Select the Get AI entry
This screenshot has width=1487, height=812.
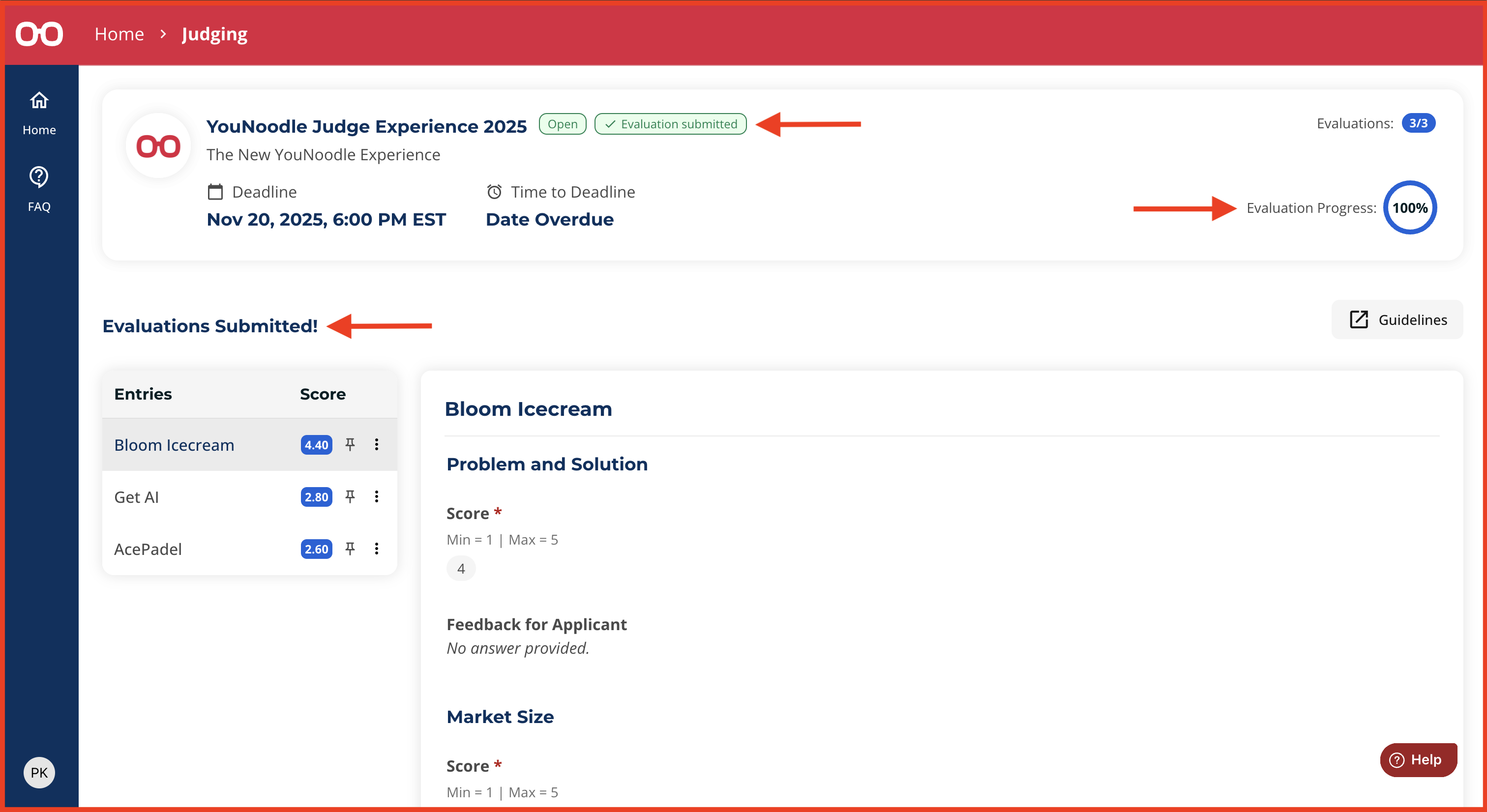click(136, 497)
